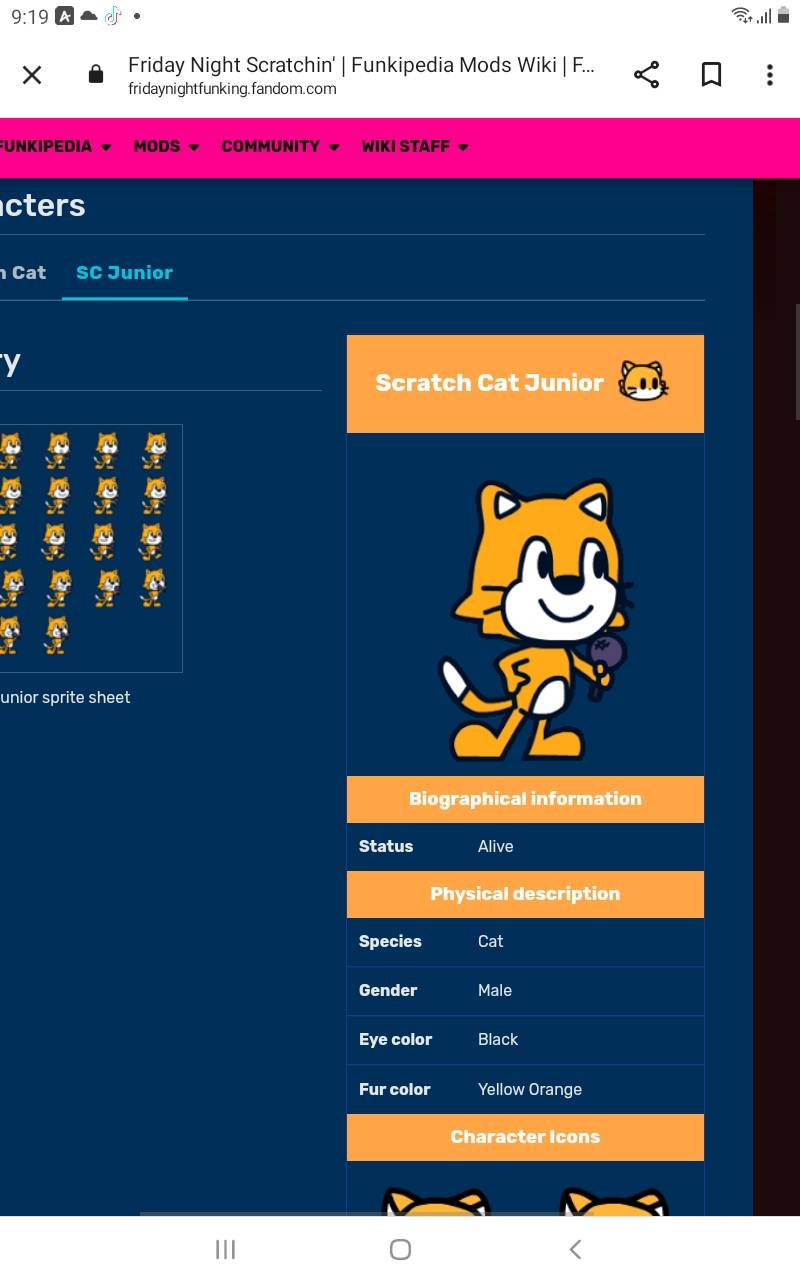This screenshot has height=1280, width=800.
Task: Tap the Eye color label
Action: pos(395,1039)
